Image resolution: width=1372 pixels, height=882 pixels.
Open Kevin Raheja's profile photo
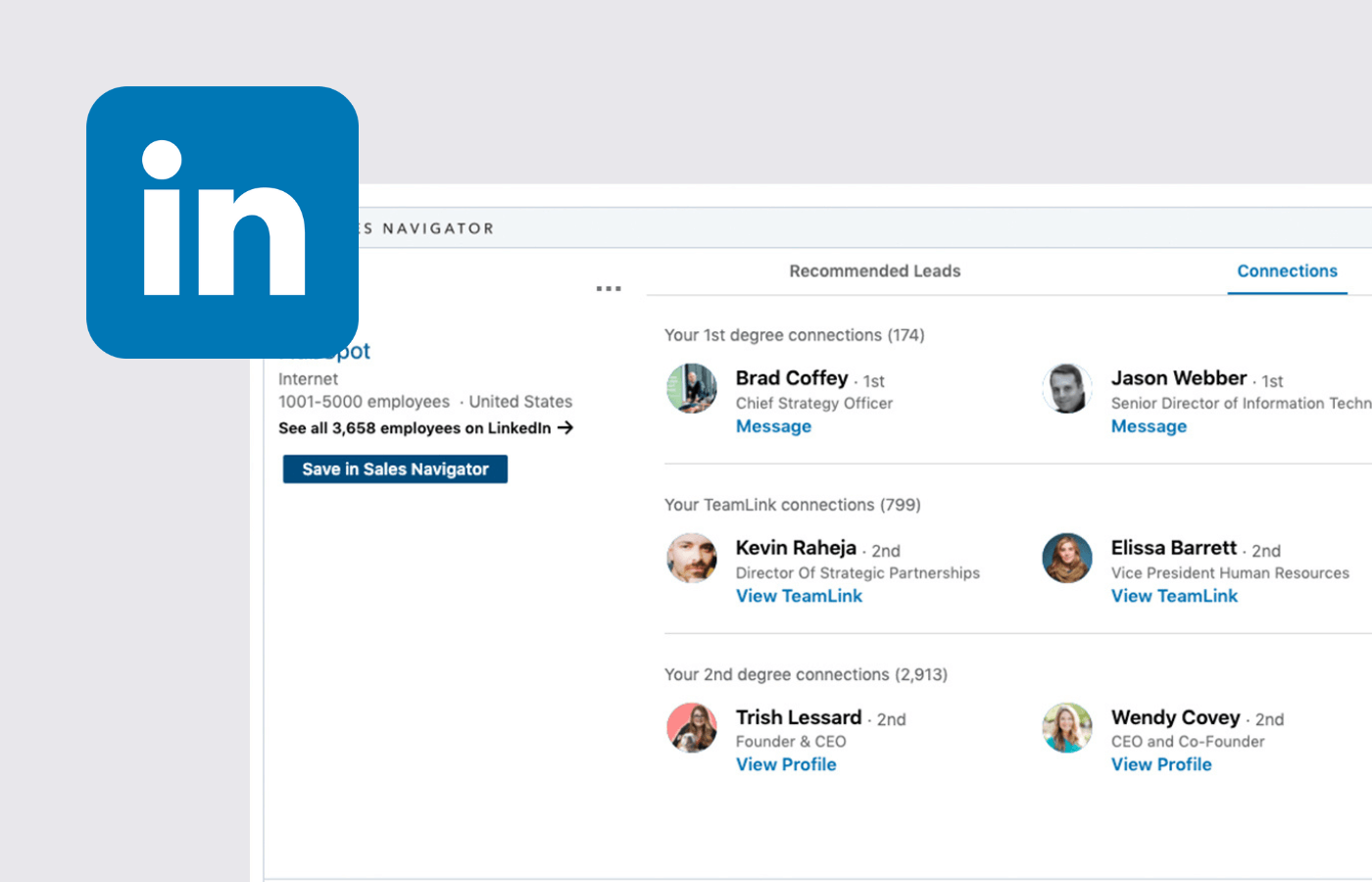coord(692,559)
